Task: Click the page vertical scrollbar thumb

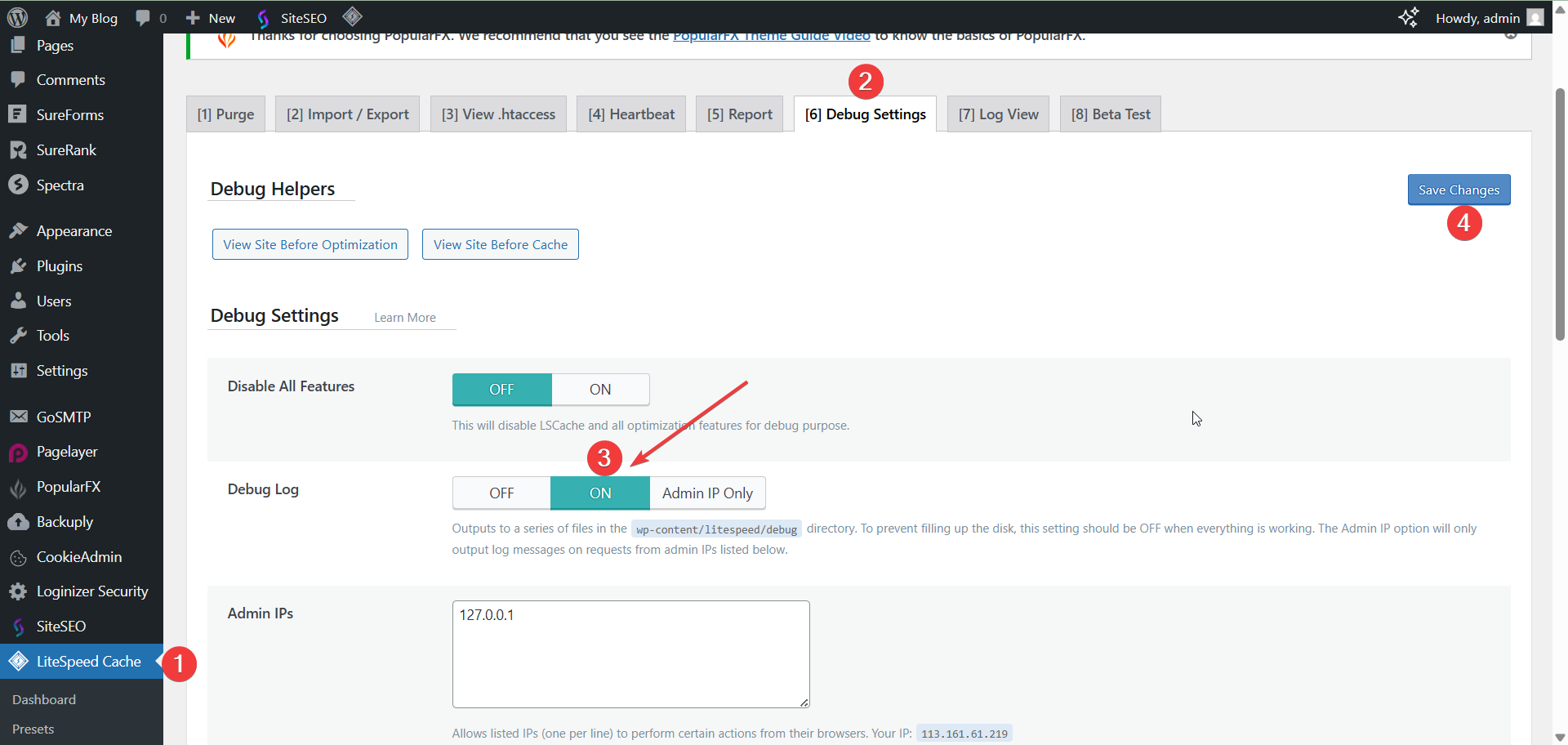Action: [x=1560, y=214]
